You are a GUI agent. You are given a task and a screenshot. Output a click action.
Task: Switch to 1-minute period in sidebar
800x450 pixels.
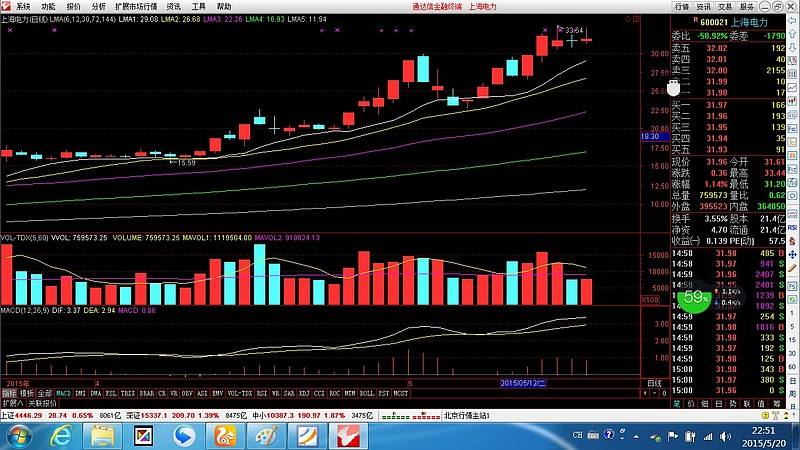coord(792,313)
